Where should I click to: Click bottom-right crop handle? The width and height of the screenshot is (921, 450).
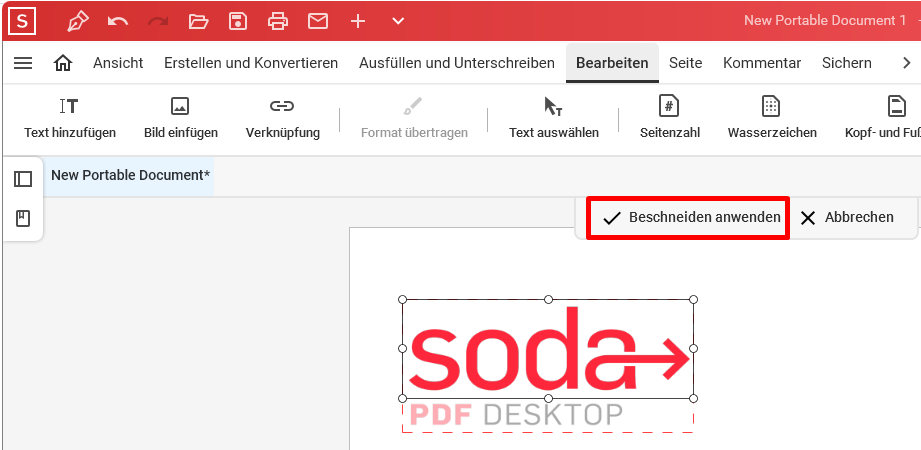tap(693, 398)
